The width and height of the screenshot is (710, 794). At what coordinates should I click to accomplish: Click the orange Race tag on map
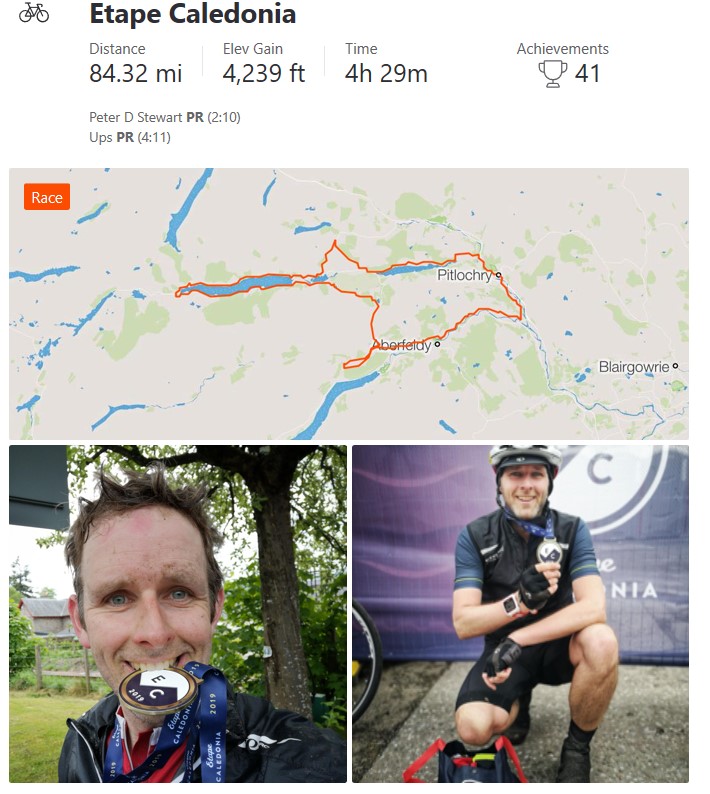click(47, 197)
